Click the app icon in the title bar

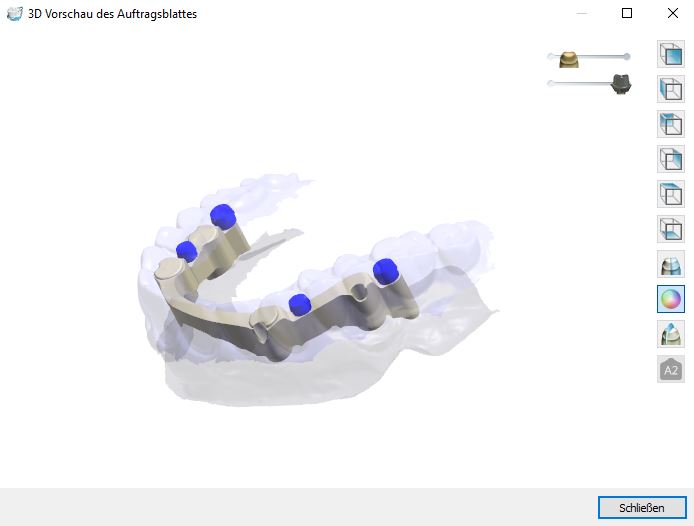14,13
